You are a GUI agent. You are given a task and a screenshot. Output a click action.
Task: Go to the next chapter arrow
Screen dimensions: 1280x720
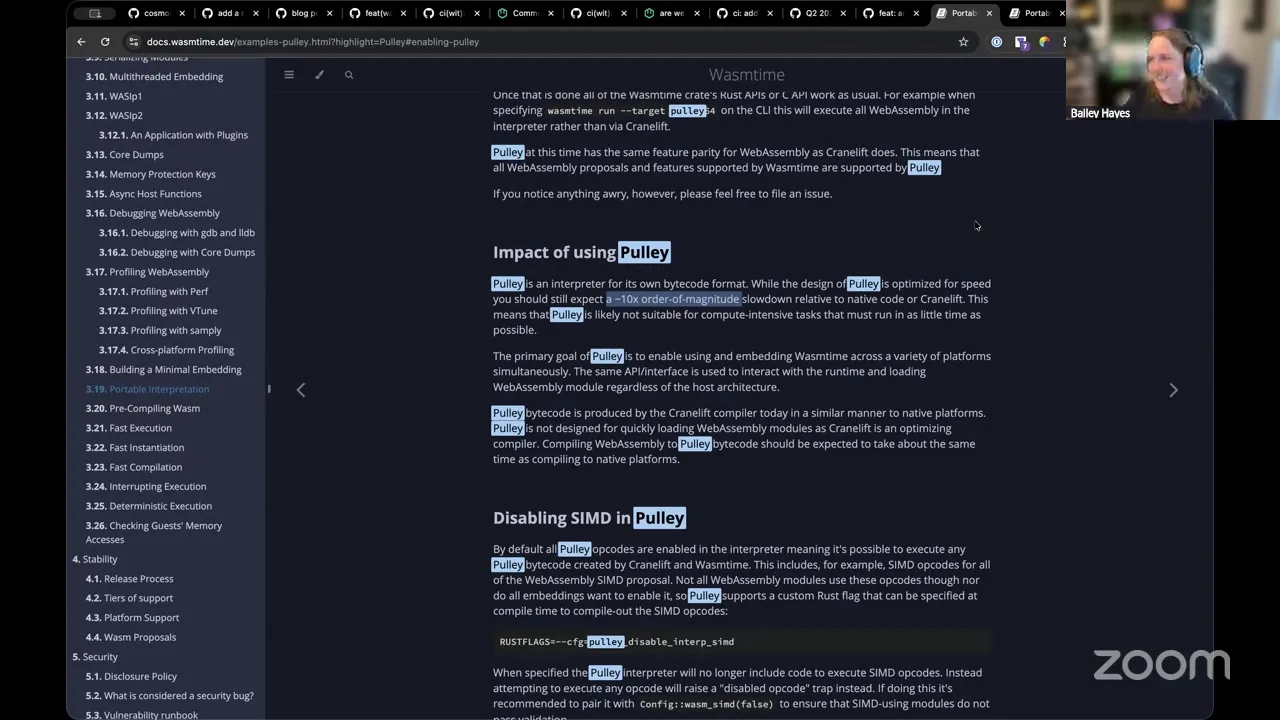1174,390
